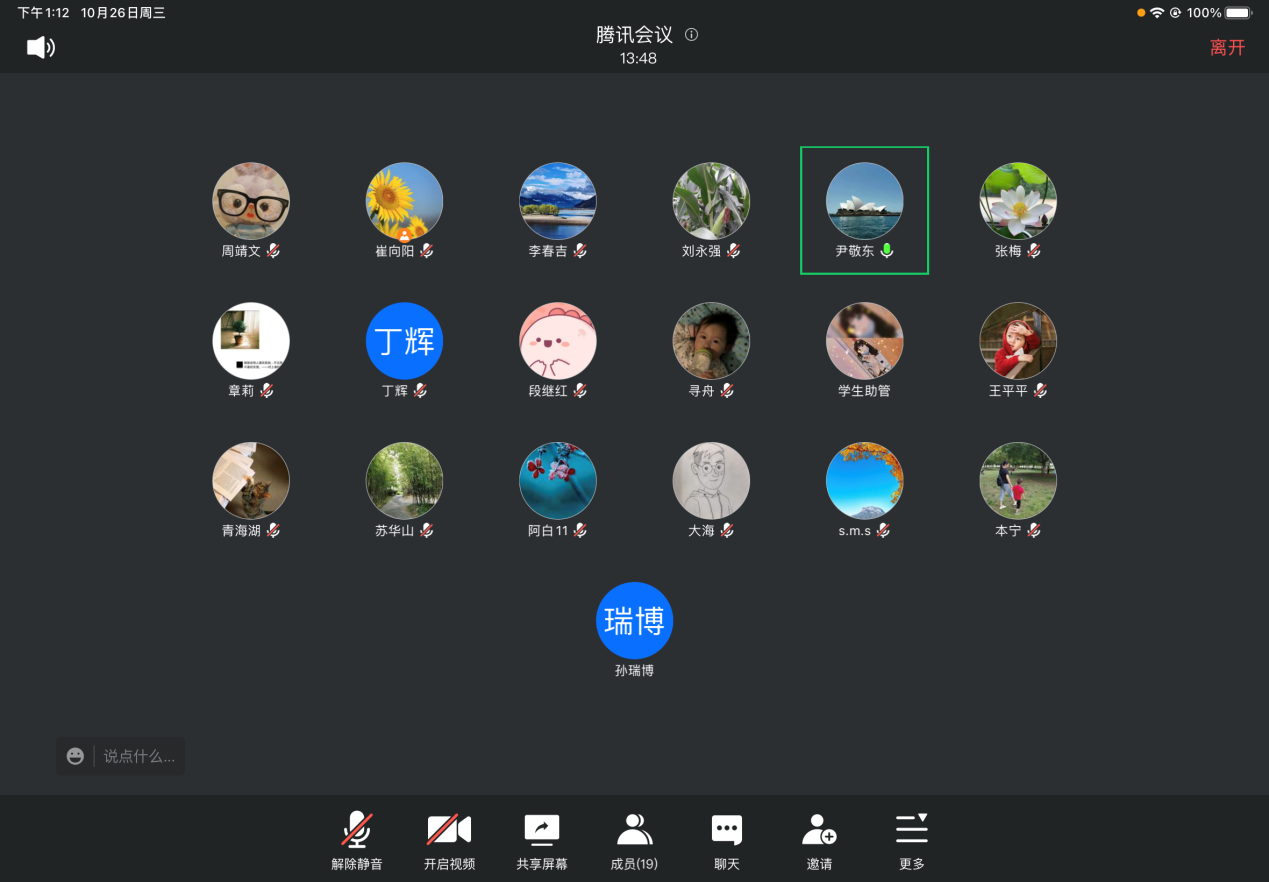
Task: Tap 邀请 to invite participants
Action: pos(819,841)
